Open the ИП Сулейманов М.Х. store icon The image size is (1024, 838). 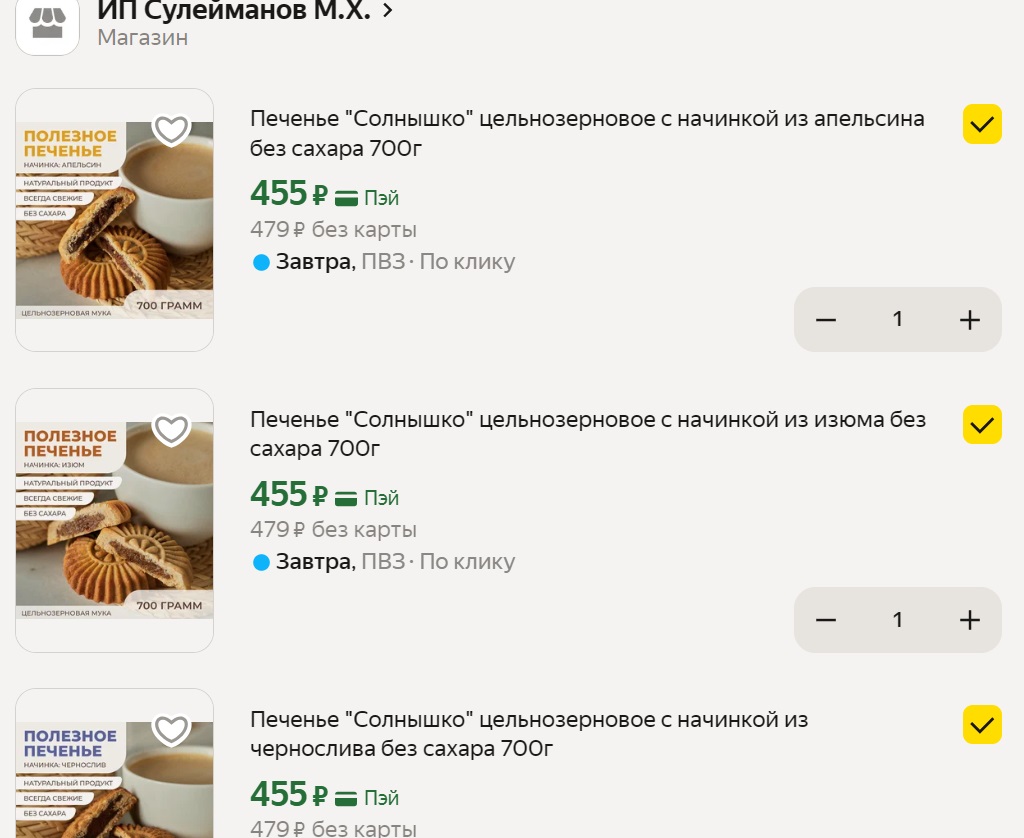coord(47,24)
